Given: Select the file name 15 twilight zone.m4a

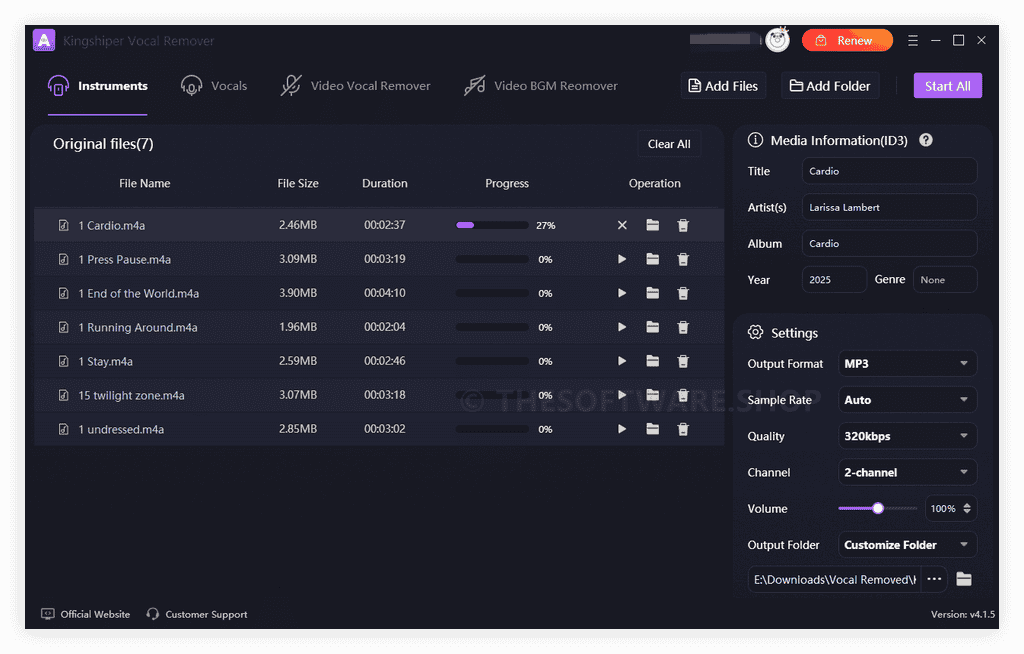Looking at the screenshot, I should click(x=131, y=395).
